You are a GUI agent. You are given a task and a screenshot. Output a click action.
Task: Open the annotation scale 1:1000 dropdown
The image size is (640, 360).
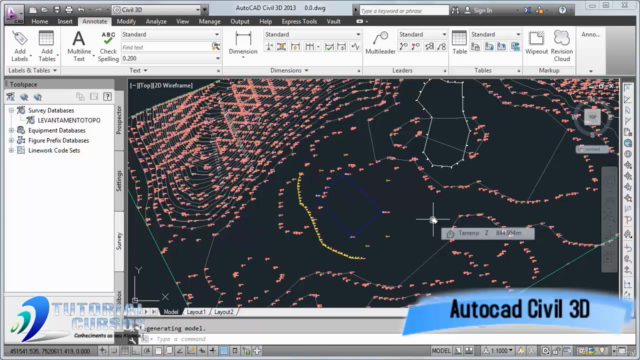tap(498, 351)
